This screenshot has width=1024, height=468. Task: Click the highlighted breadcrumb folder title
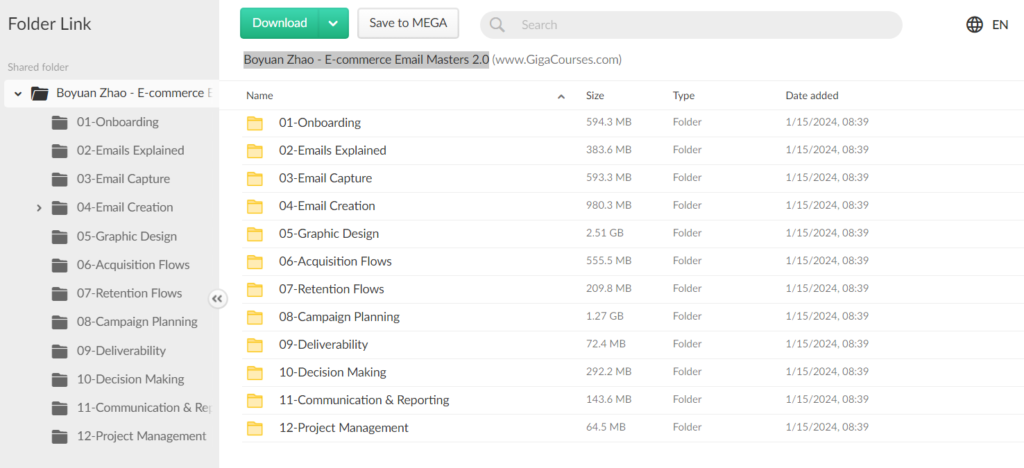(x=366, y=60)
